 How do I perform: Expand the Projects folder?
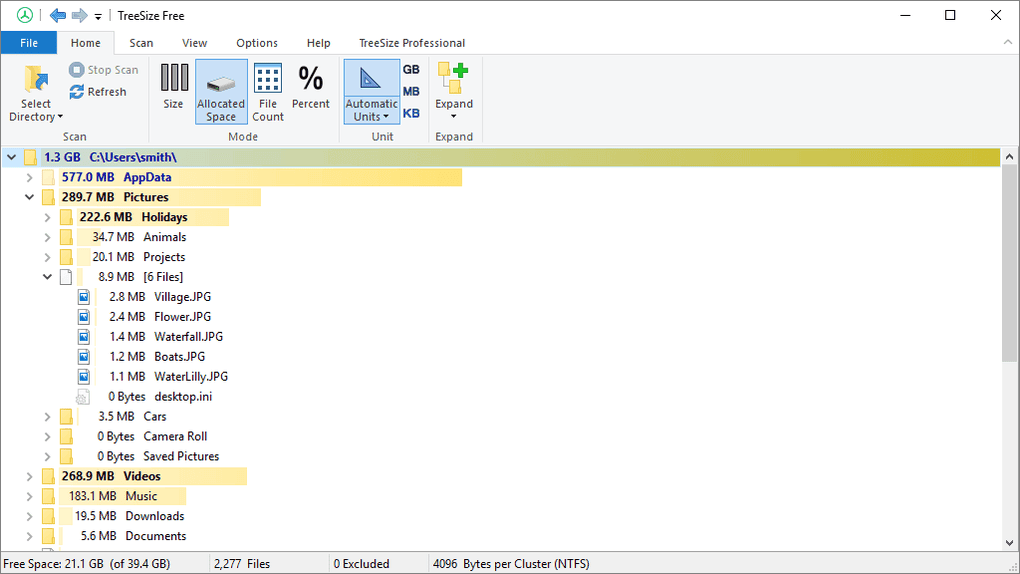click(x=47, y=257)
